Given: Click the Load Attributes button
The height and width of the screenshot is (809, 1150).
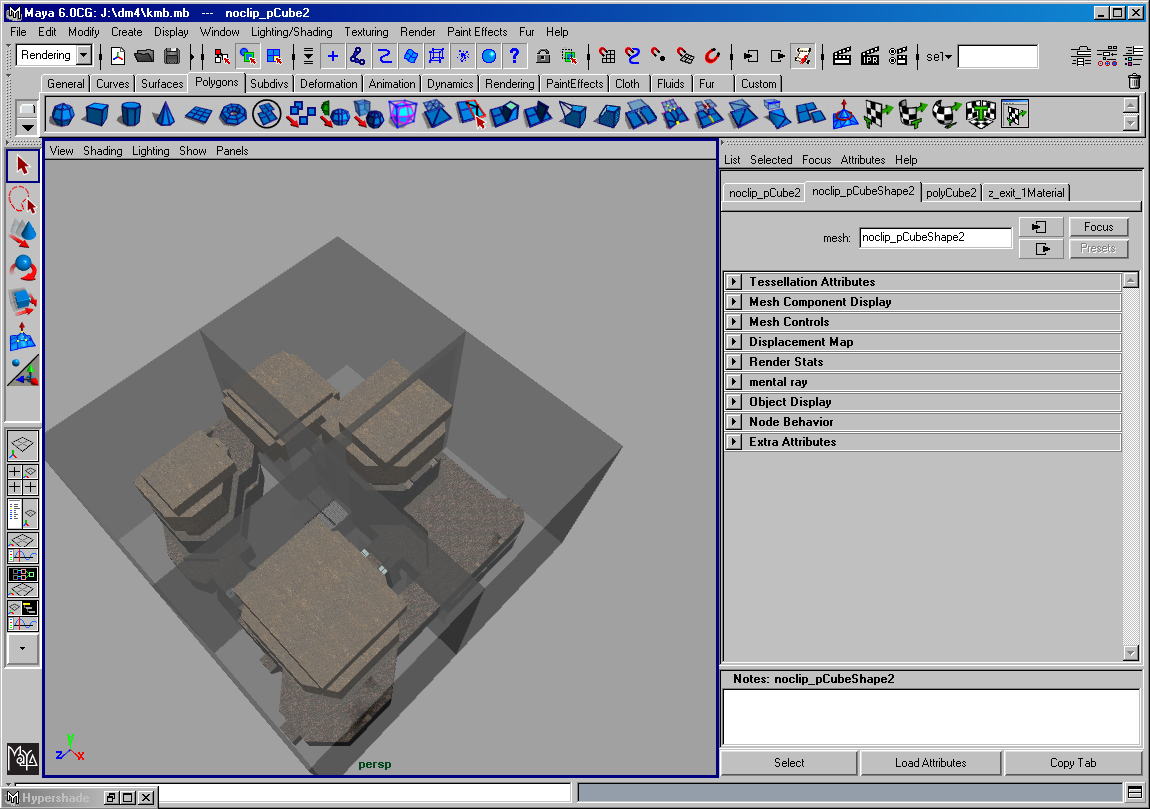Looking at the screenshot, I should click(930, 763).
